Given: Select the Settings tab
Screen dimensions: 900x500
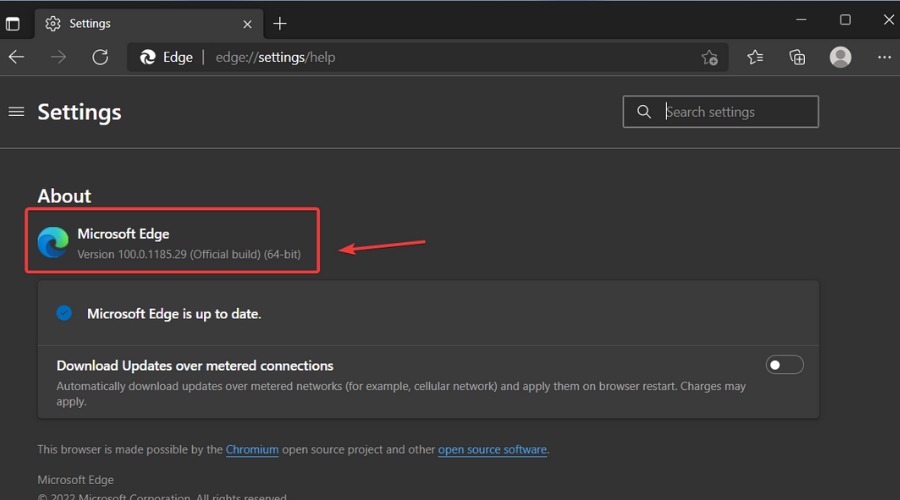Looking at the screenshot, I should tap(149, 24).
